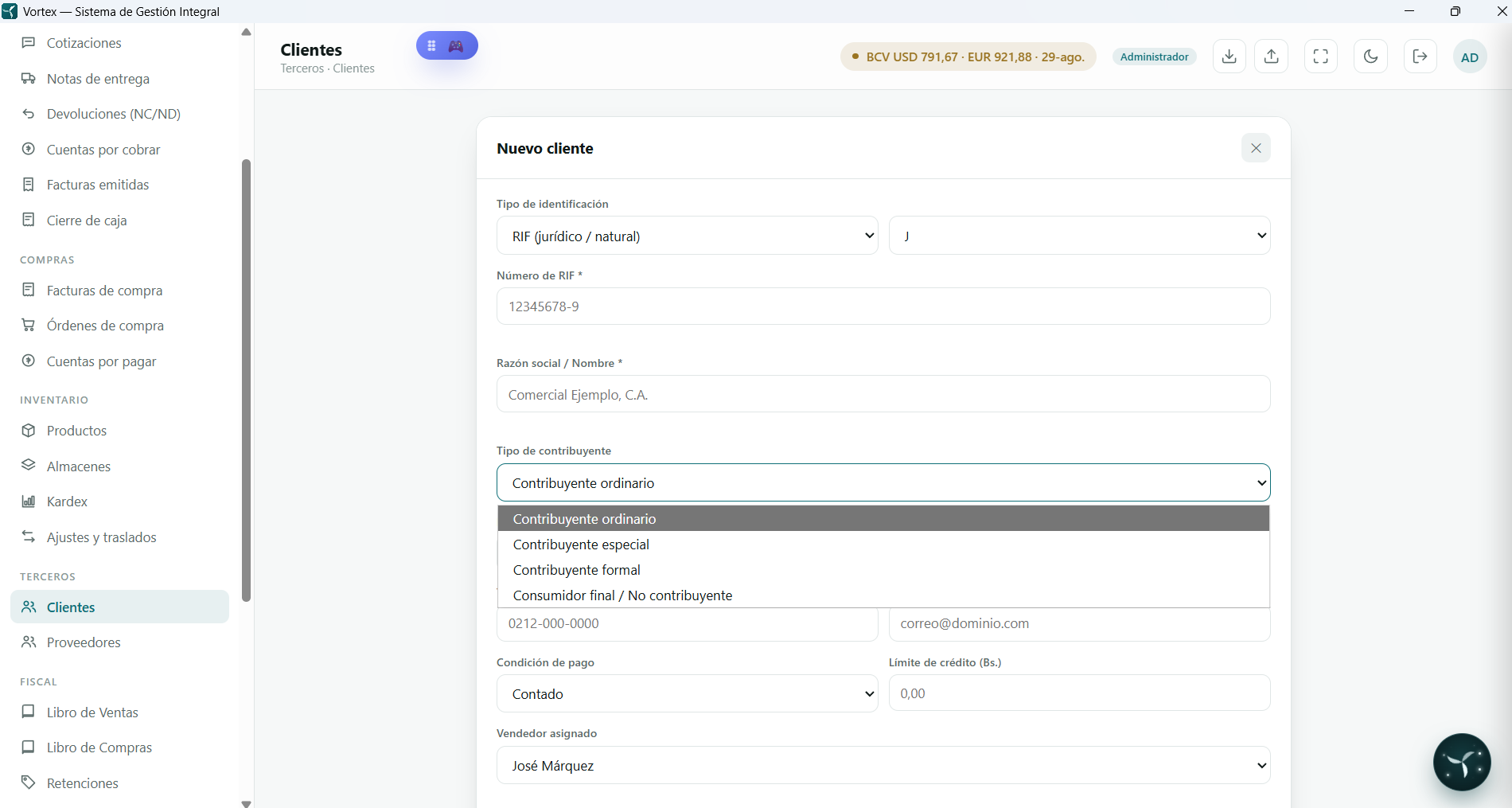Click Cuentas por cobrar icon

coord(29,149)
